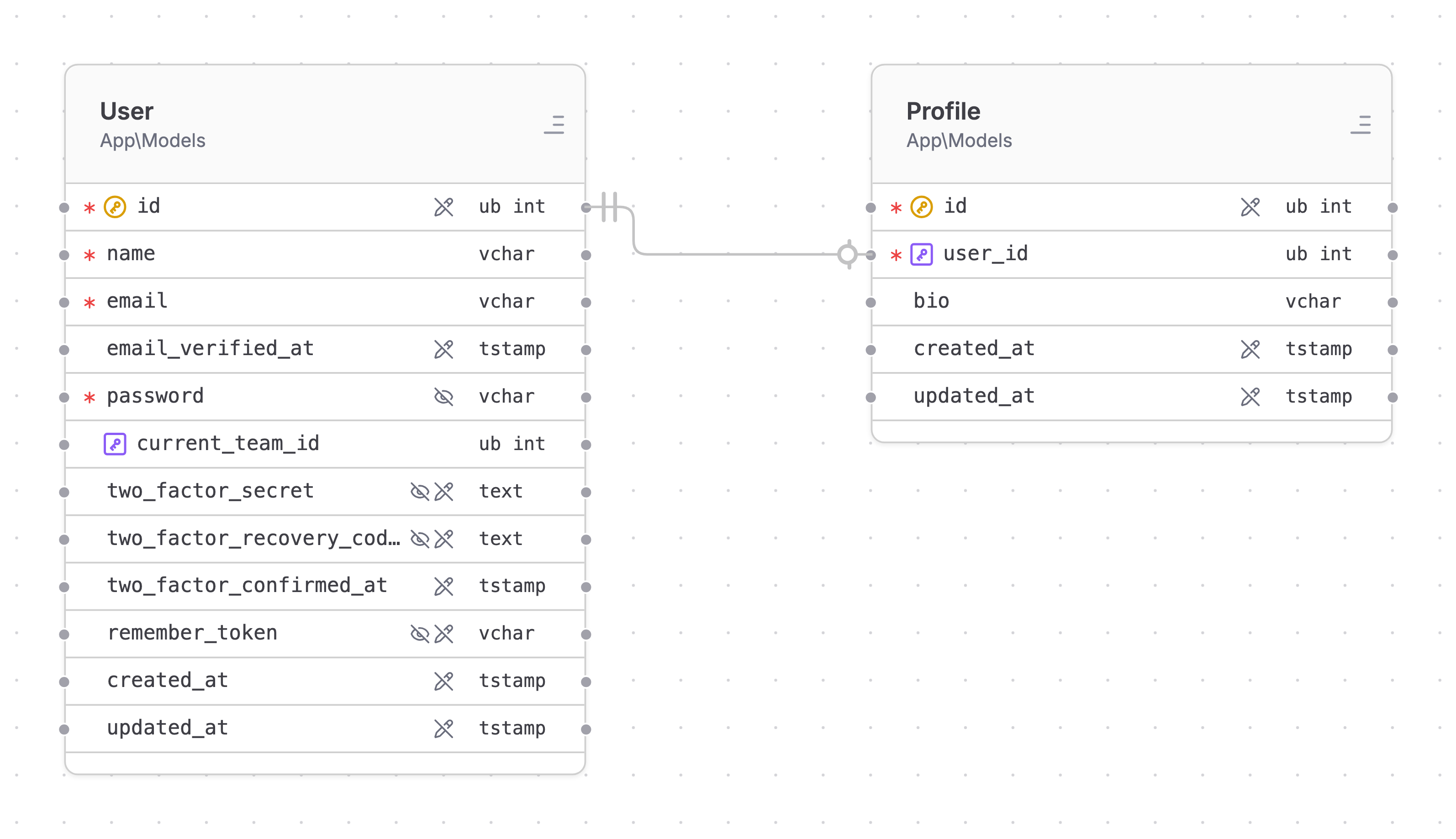Screen dimensions: 1456x839
Task: Click pencil icon on Profile created_at
Action: click(1250, 349)
